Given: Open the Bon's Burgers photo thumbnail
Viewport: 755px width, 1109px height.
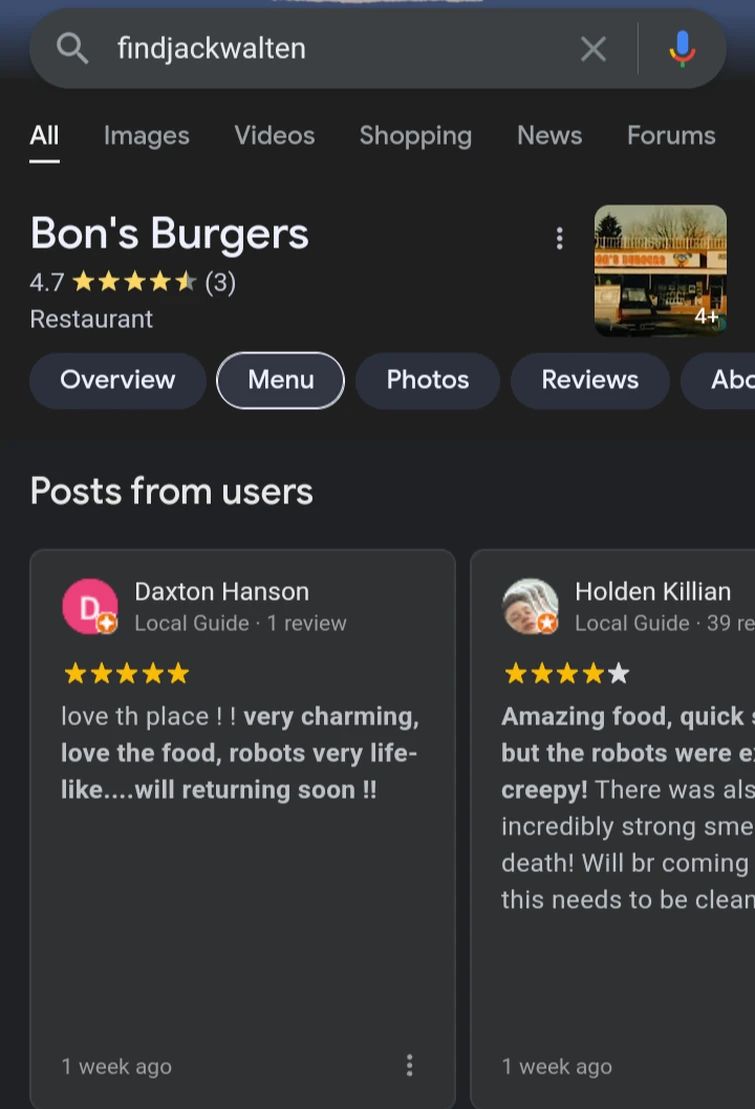Looking at the screenshot, I should 660,270.
